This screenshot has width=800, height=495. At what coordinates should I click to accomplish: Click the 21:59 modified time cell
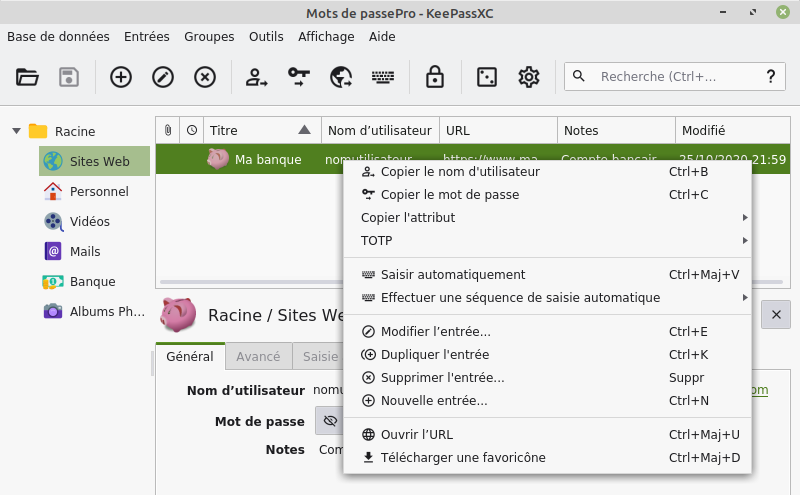tap(769, 160)
